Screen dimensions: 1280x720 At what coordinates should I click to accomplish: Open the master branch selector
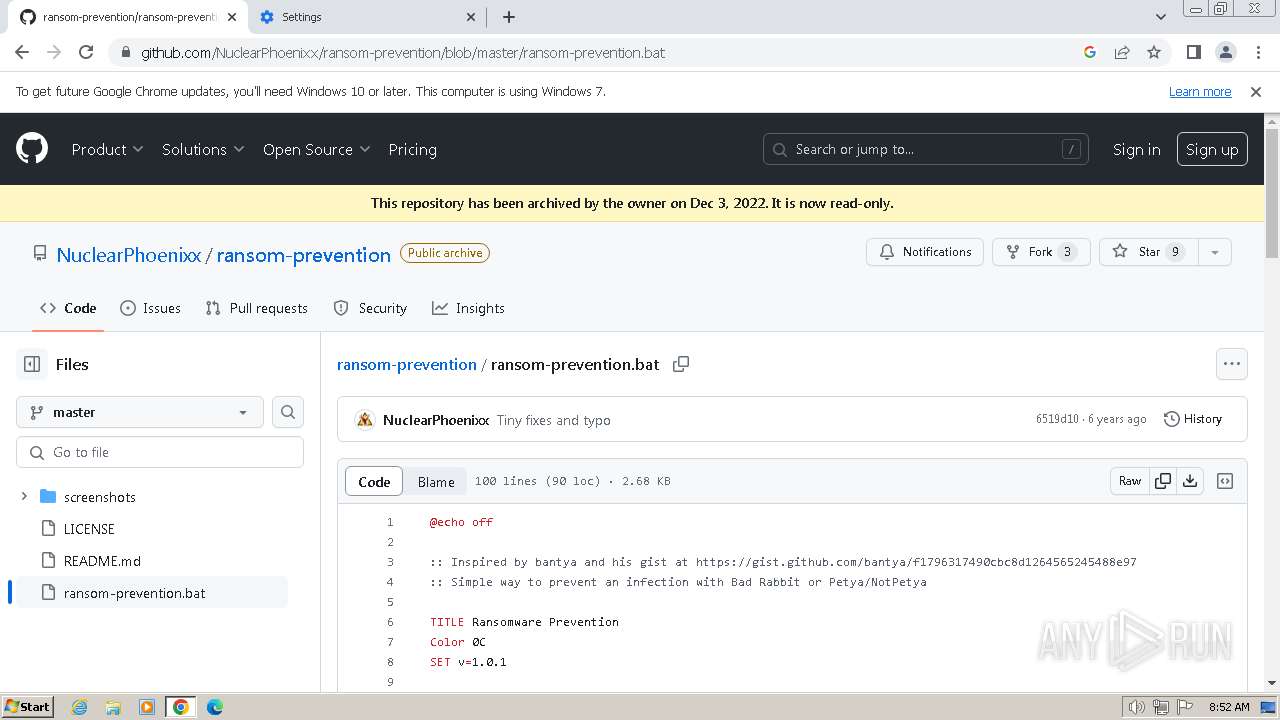click(x=140, y=412)
